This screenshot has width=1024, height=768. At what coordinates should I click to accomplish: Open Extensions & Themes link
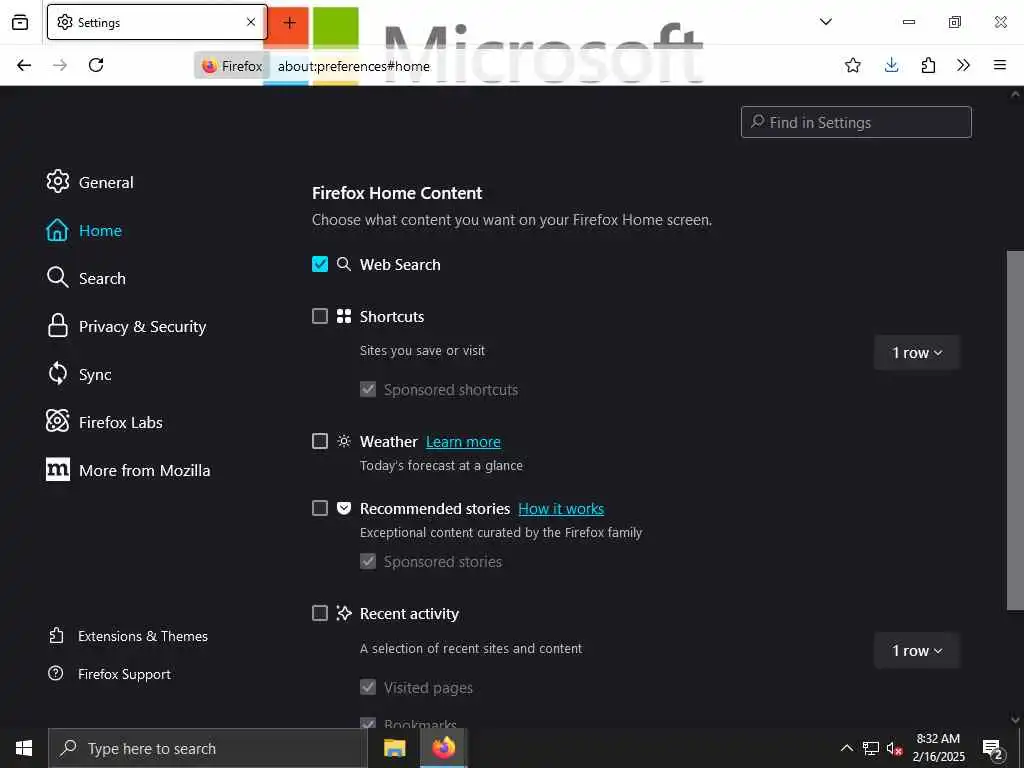(129, 636)
